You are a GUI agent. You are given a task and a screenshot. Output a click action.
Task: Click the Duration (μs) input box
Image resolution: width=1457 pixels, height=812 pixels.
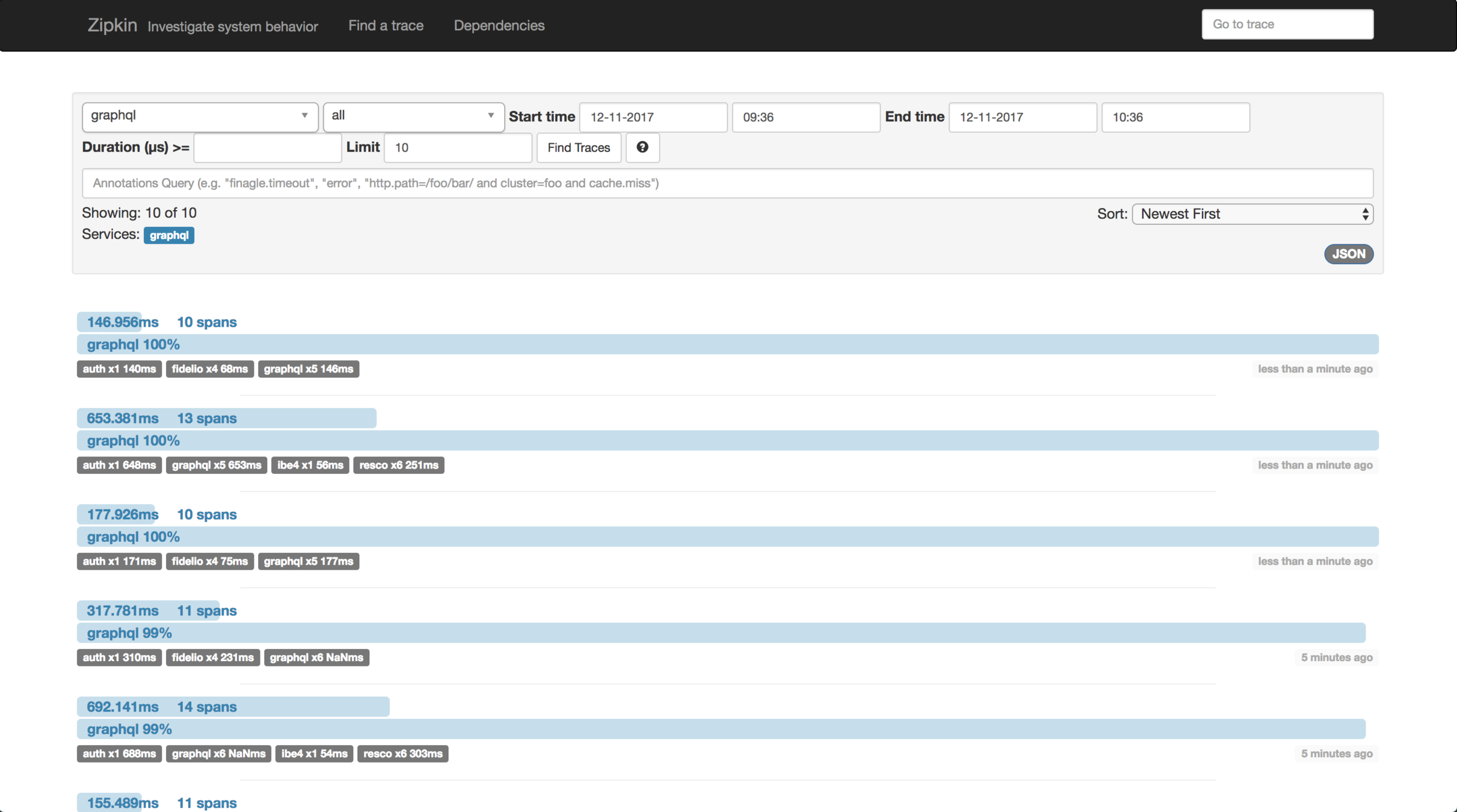coord(267,148)
